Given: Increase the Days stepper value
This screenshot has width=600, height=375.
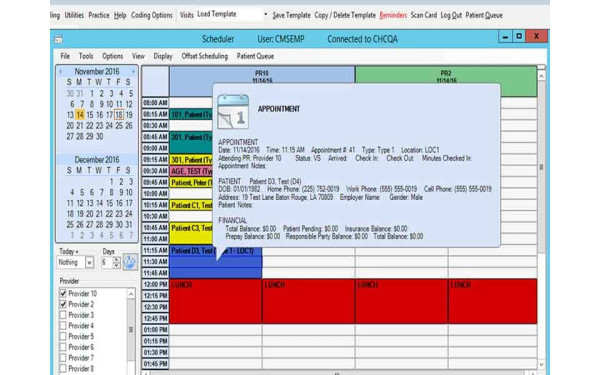Looking at the screenshot, I should click(x=117, y=260).
